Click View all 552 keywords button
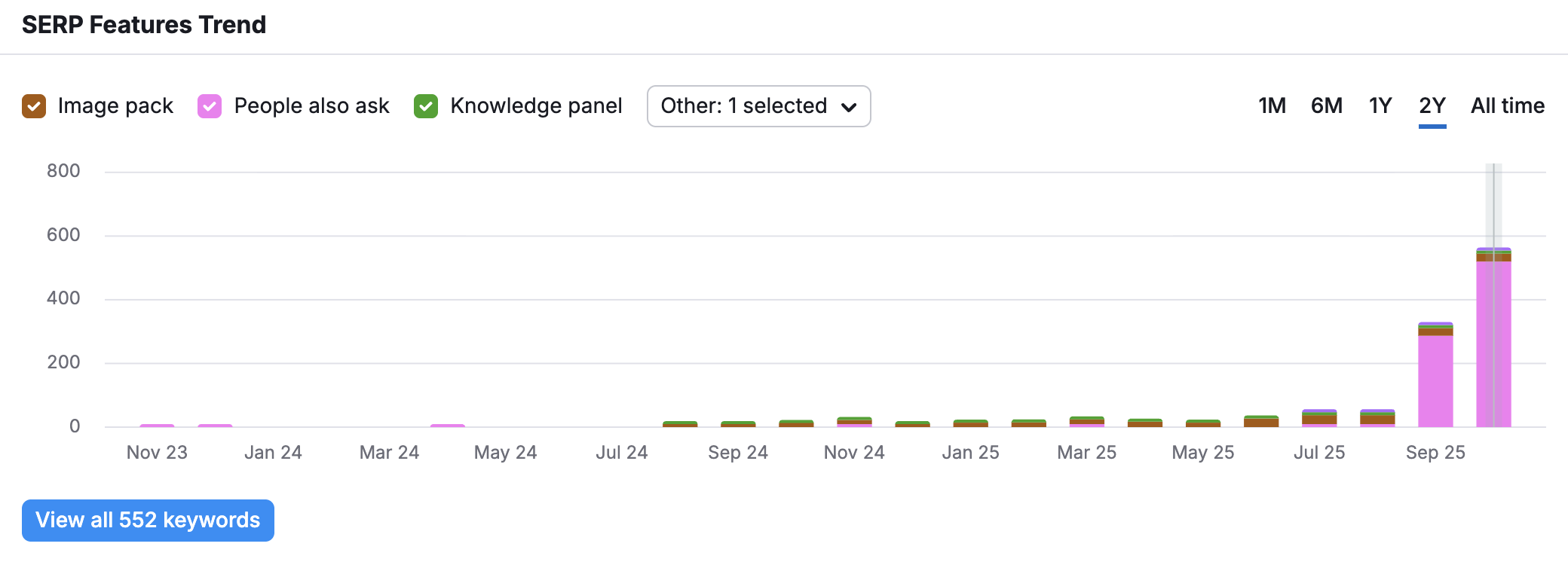Image resolution: width=1568 pixels, height=571 pixels. pos(148,521)
